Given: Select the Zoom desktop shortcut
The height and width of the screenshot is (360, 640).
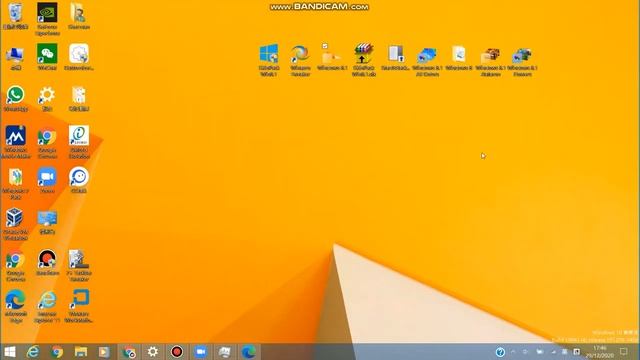Looking at the screenshot, I should pyautogui.click(x=47, y=177).
